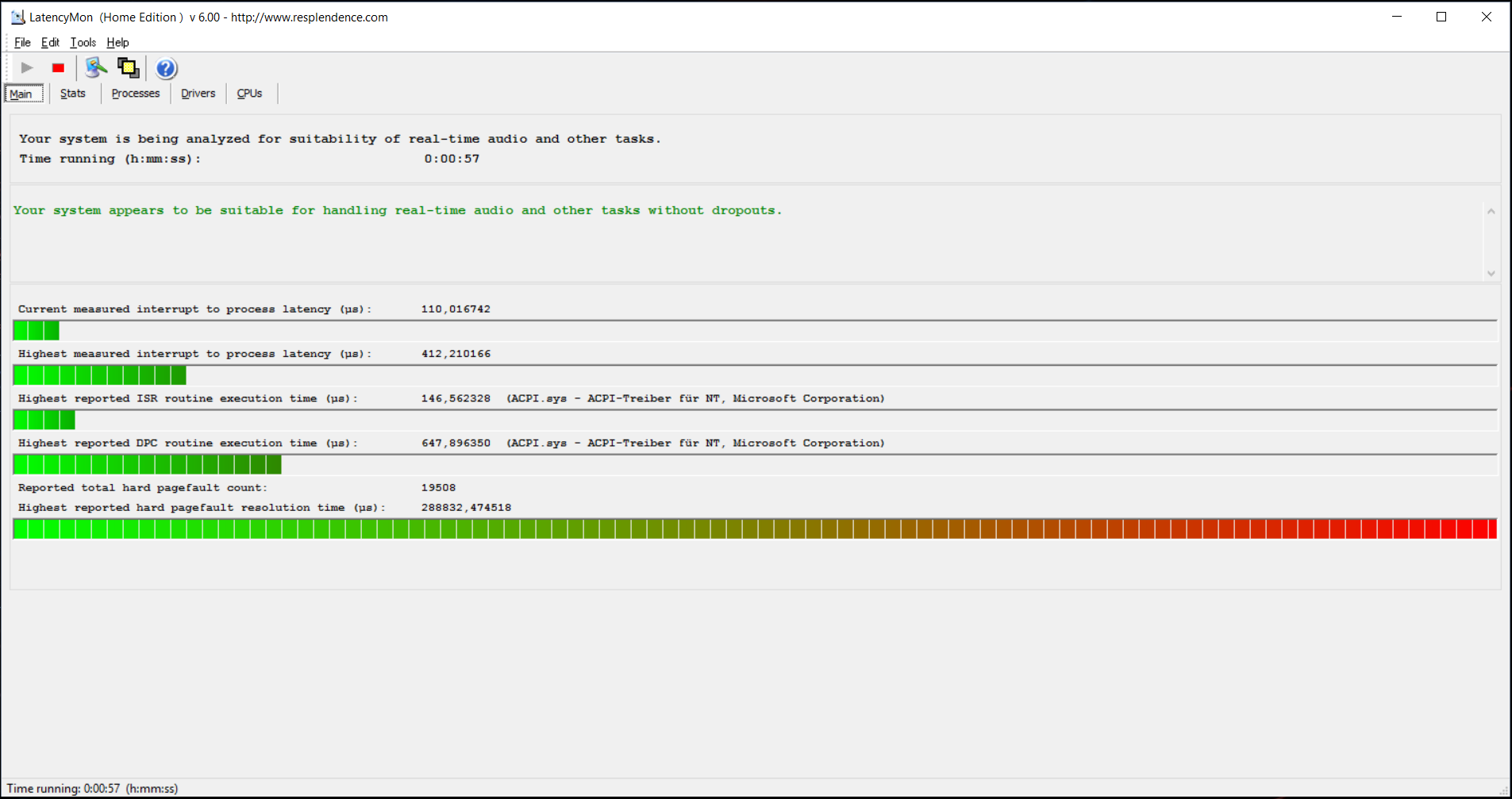1512x799 pixels.
Task: Click the LatencyMon title bar app icon
Action: pyautogui.click(x=17, y=17)
